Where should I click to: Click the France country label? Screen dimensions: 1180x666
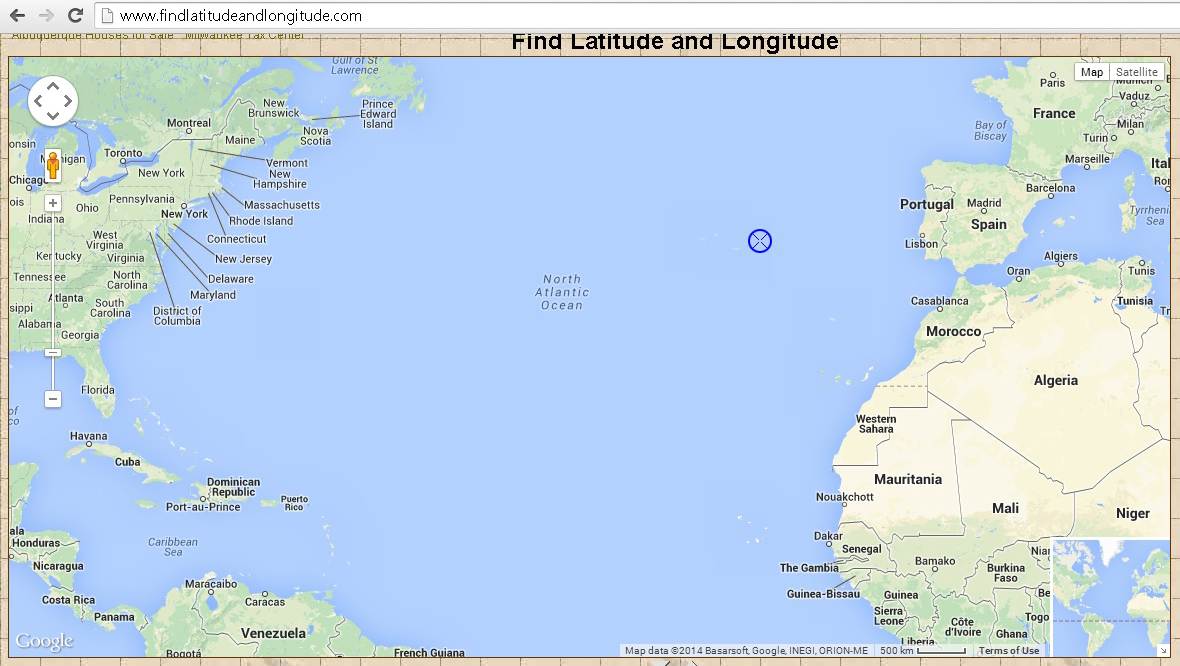tap(1054, 114)
